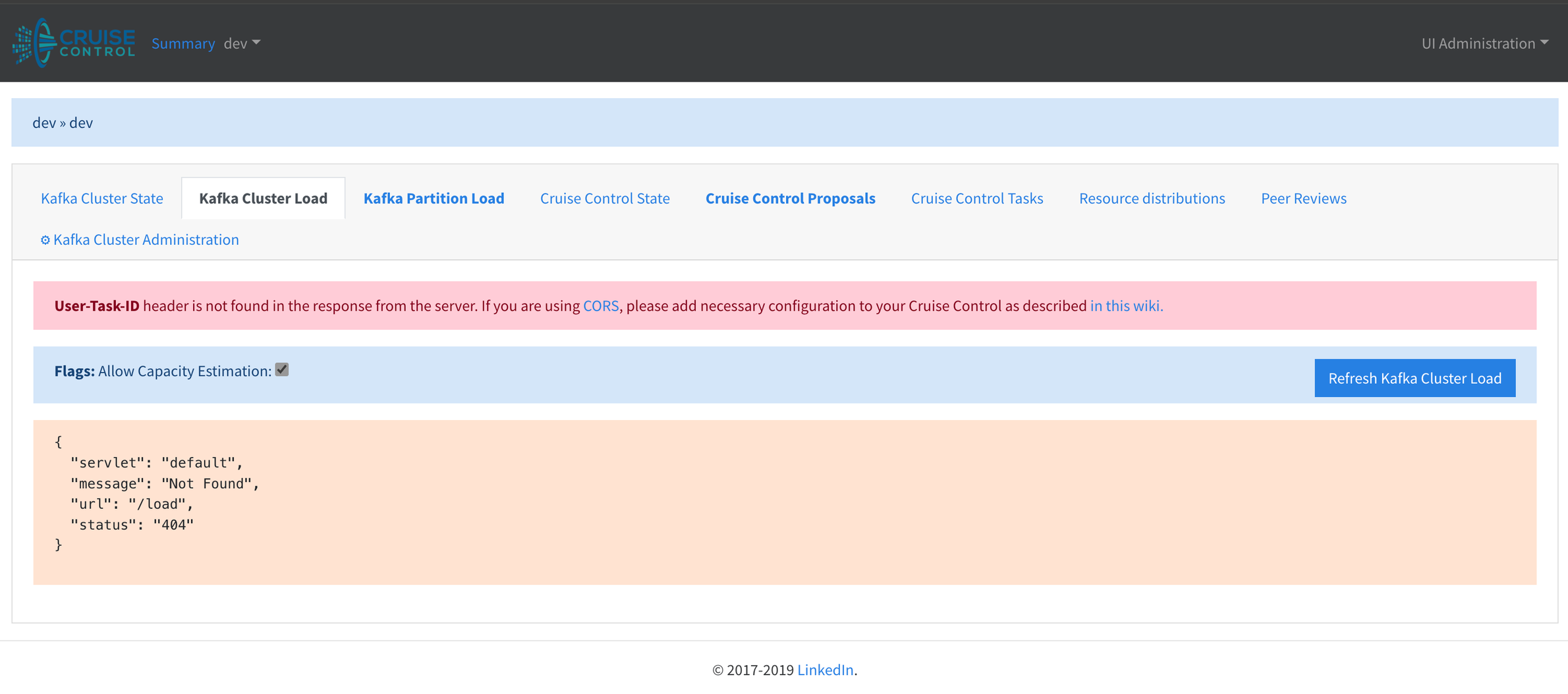Go to Cruise Control Proposals tab
Image resolution: width=1568 pixels, height=694 pixels.
click(x=790, y=198)
